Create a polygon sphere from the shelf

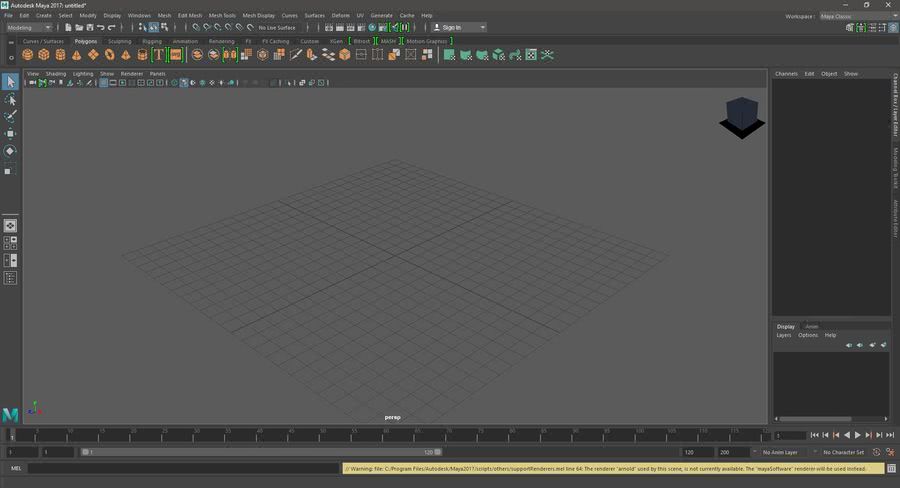click(x=27, y=55)
